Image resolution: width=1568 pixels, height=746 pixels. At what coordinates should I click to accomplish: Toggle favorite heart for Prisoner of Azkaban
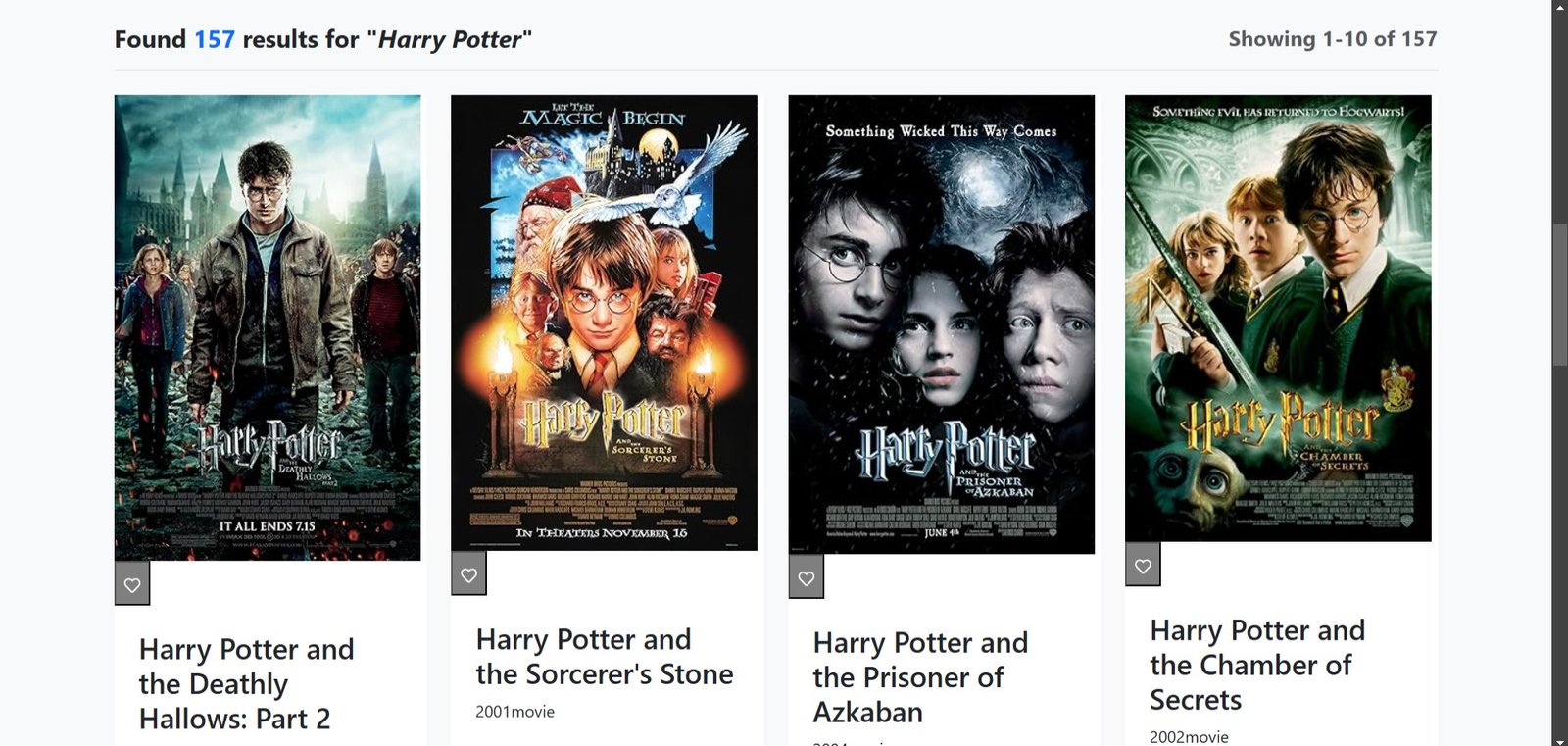click(806, 578)
